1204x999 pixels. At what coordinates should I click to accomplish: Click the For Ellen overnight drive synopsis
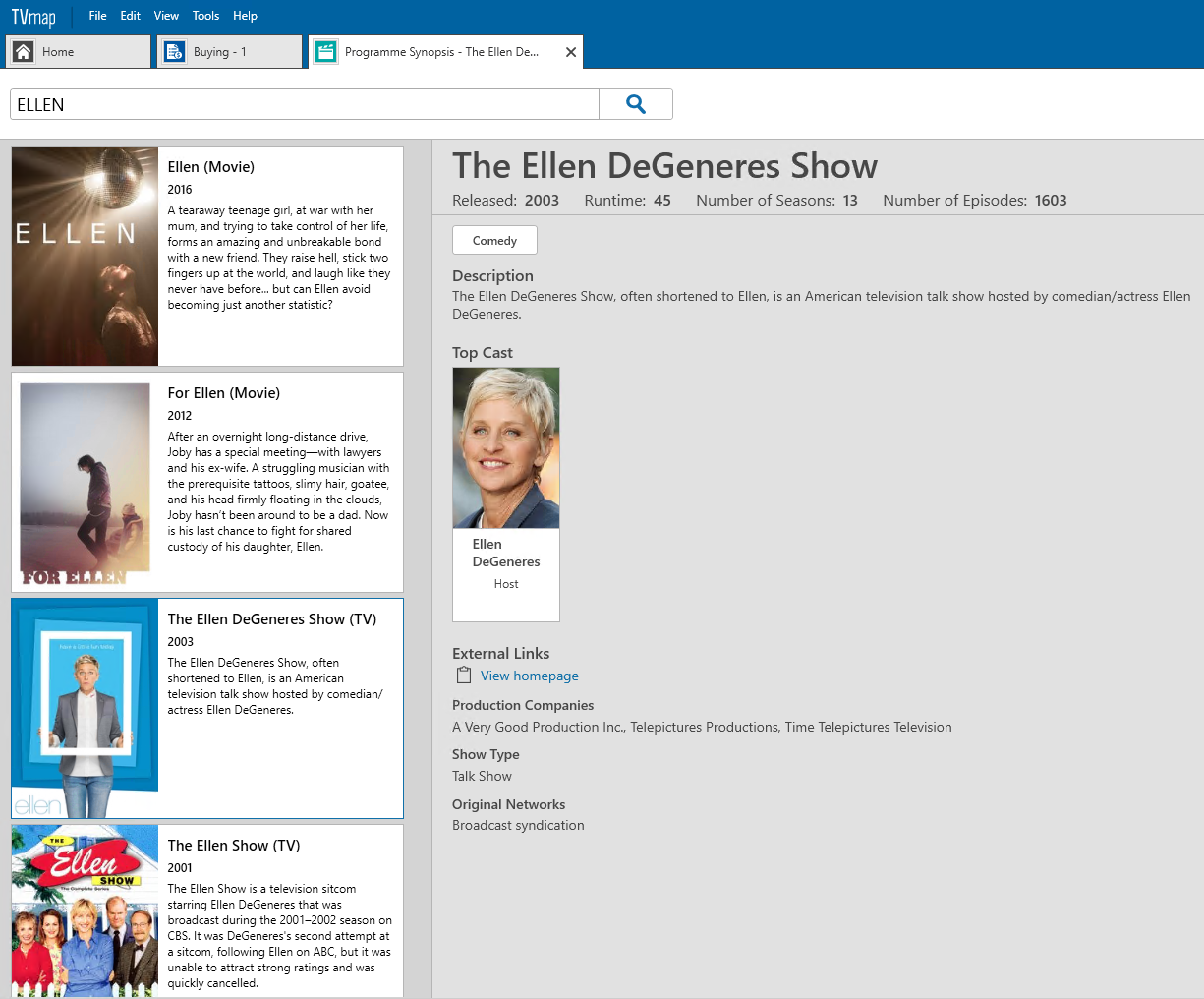(x=278, y=492)
